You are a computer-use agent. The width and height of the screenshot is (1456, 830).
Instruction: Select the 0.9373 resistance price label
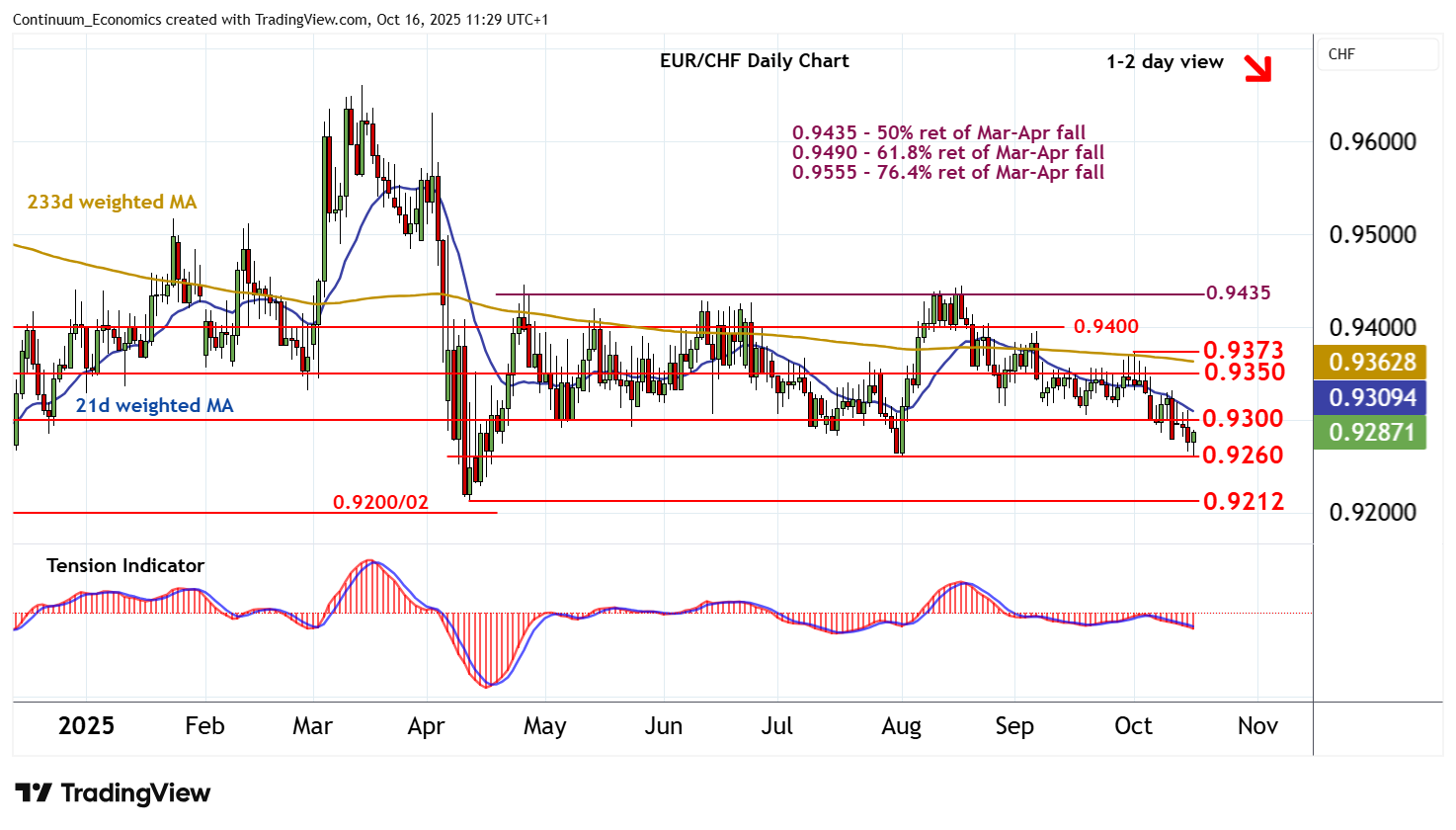[x=1243, y=351]
